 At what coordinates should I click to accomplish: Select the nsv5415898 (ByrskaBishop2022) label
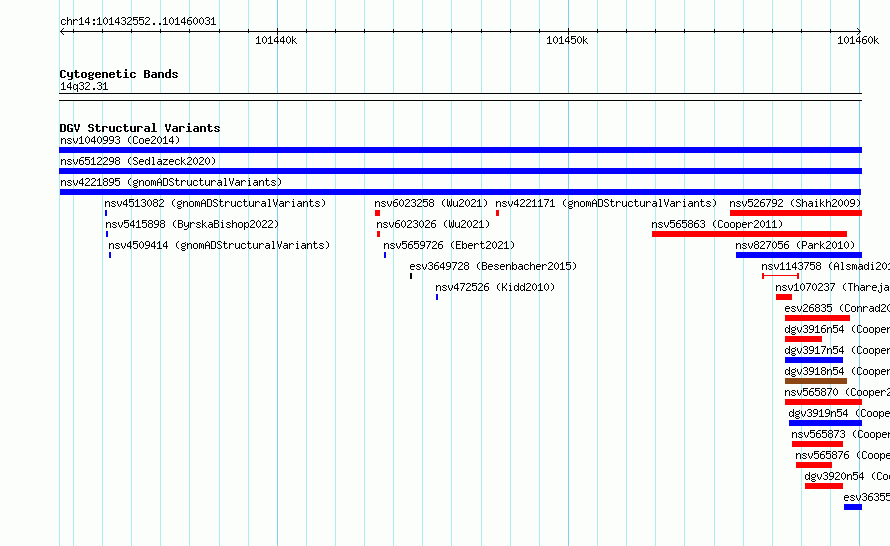pos(192,224)
